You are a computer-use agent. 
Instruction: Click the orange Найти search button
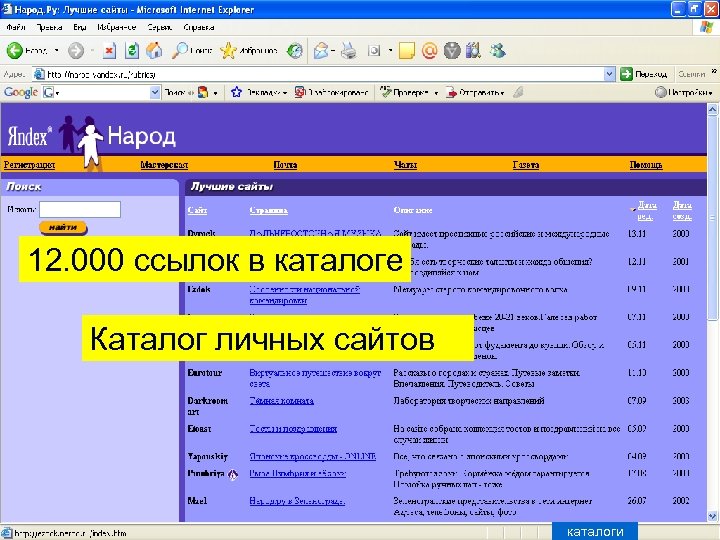(63, 227)
